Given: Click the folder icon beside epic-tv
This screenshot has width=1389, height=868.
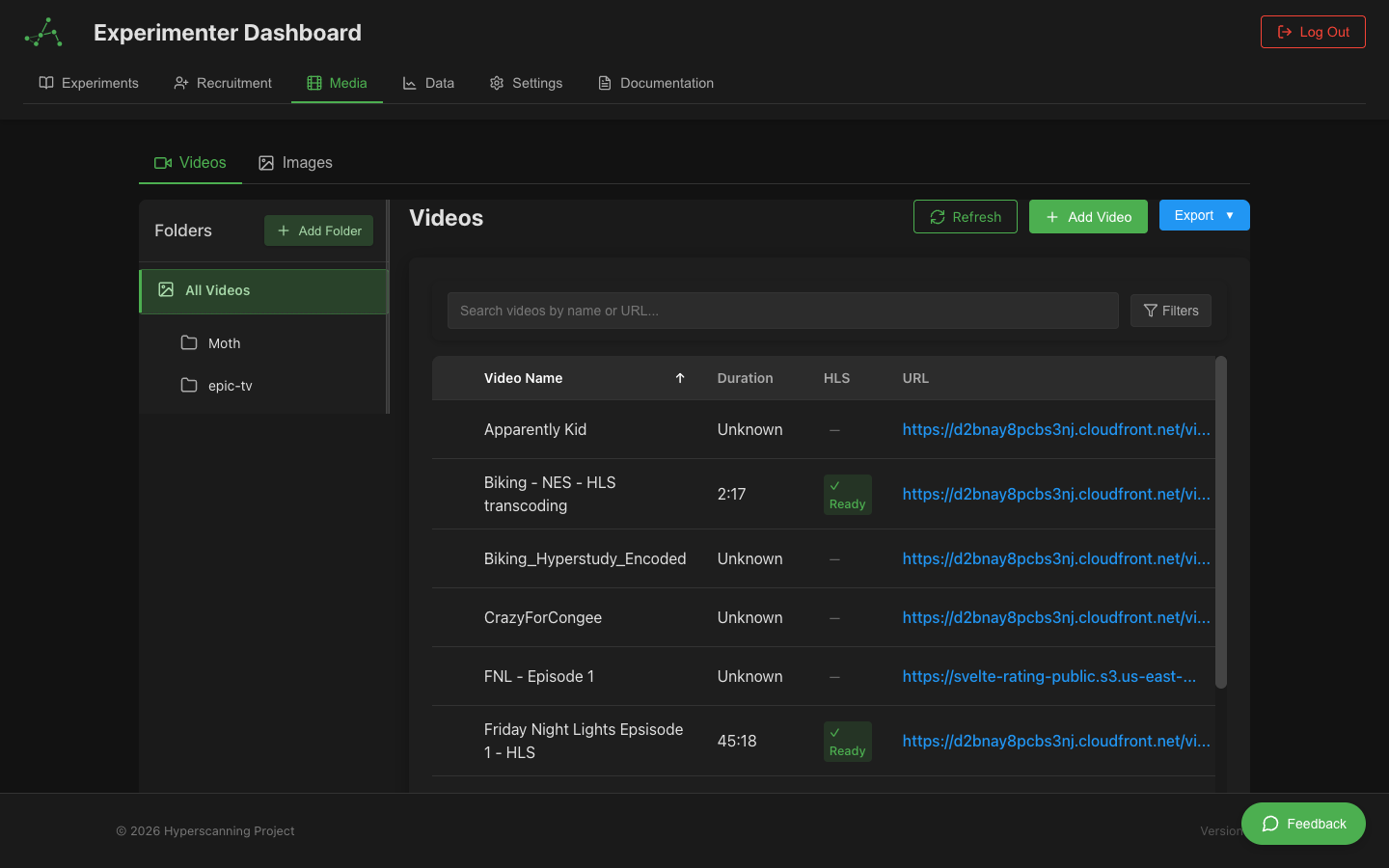Looking at the screenshot, I should point(189,385).
